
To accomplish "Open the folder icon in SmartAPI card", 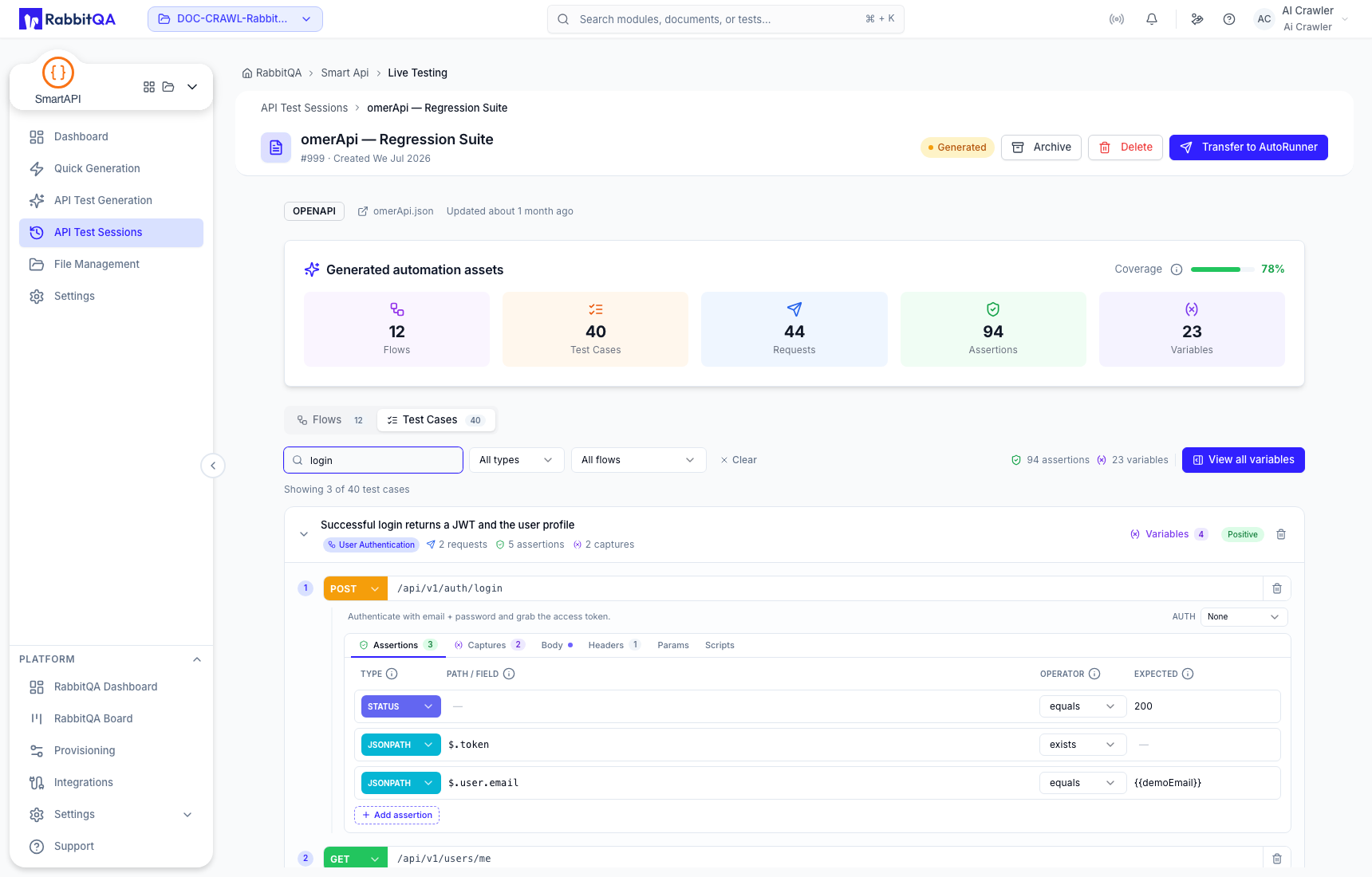I will pos(168,87).
